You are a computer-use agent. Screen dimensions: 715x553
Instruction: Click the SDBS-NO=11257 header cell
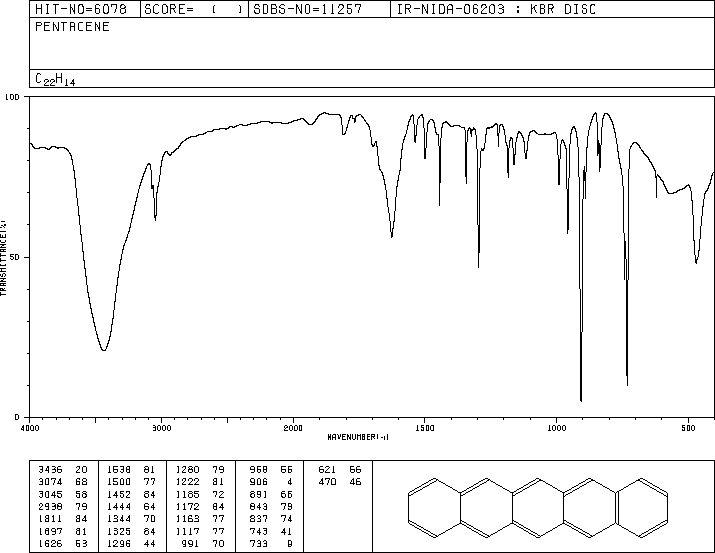pos(319,9)
